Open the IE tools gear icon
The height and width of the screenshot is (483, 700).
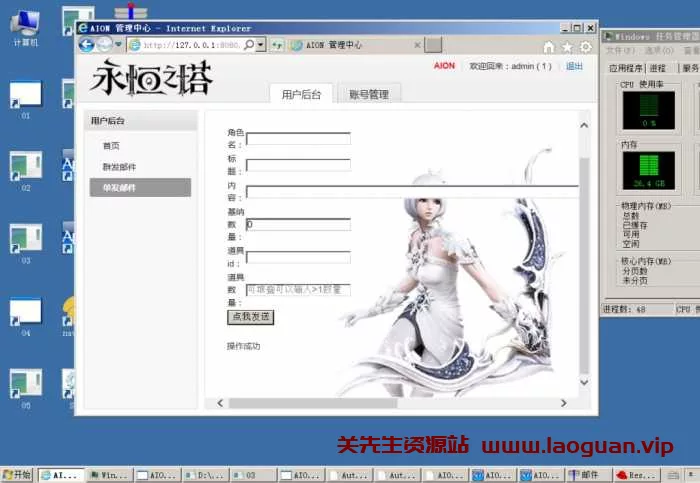click(585, 47)
